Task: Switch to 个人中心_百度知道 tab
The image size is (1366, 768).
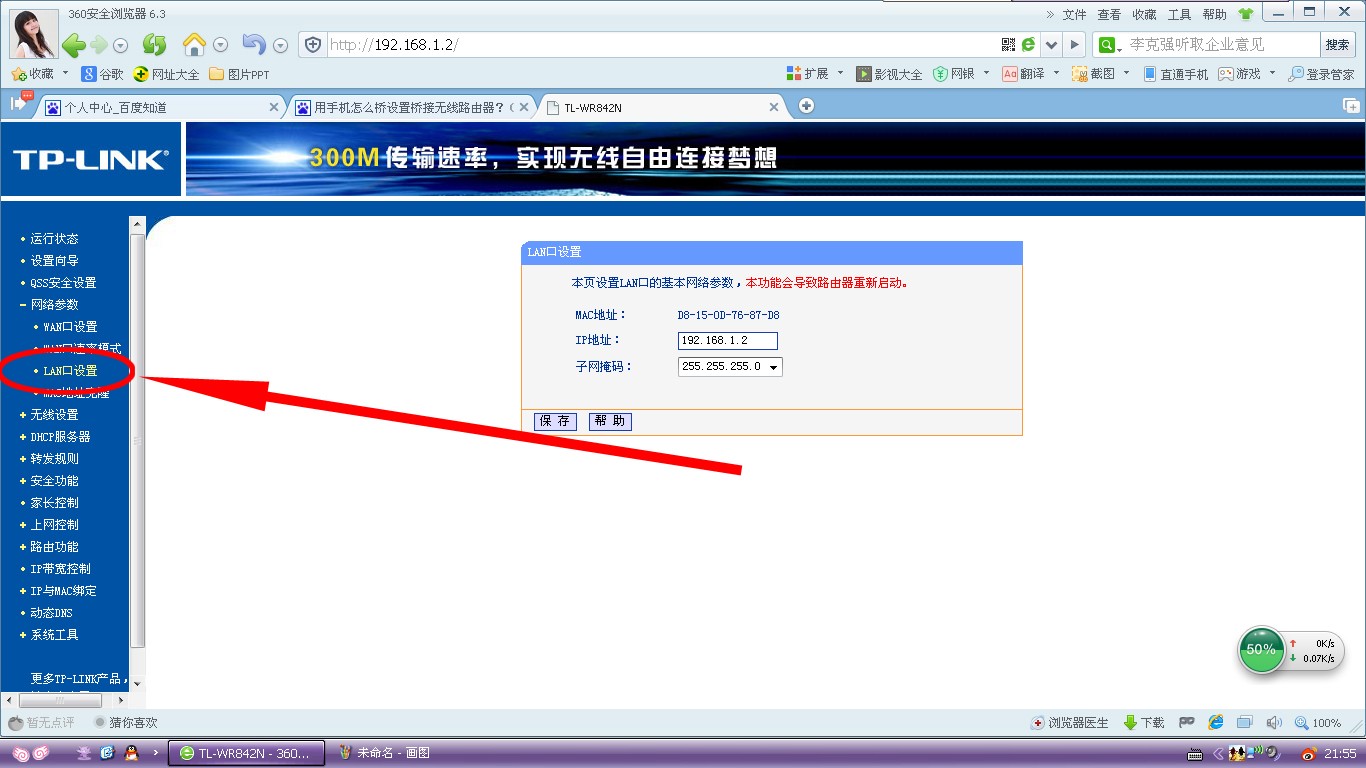Action: pyautogui.click(x=160, y=107)
